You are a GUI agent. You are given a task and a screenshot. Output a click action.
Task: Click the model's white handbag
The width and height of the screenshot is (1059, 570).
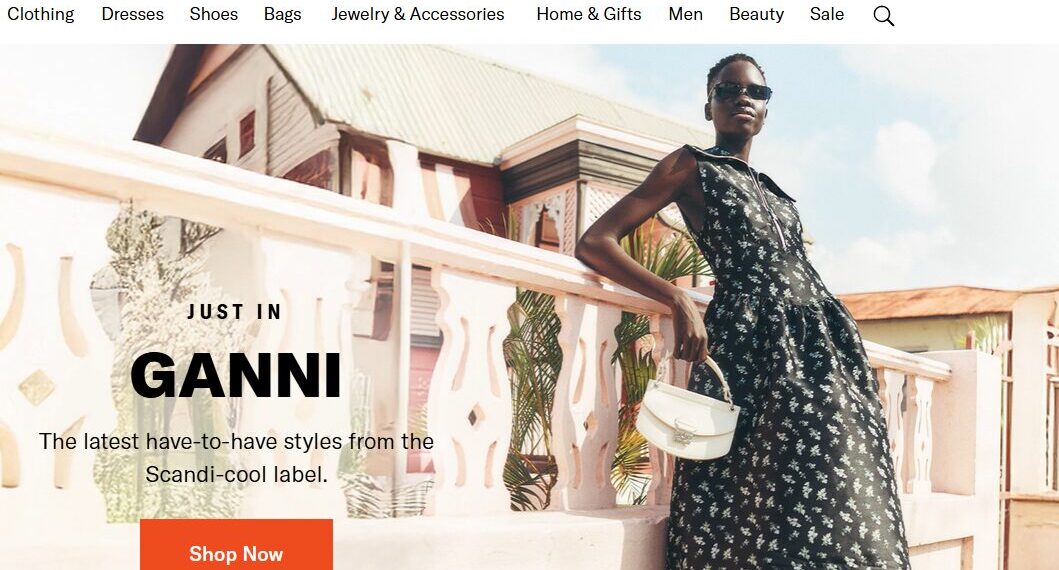688,410
